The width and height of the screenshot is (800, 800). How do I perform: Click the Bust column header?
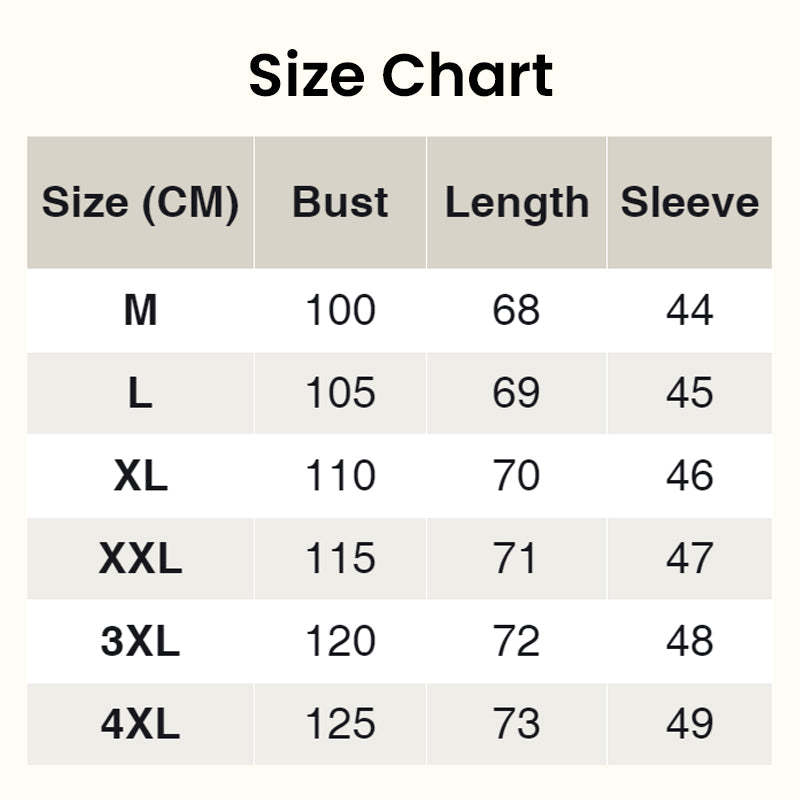coord(340,203)
